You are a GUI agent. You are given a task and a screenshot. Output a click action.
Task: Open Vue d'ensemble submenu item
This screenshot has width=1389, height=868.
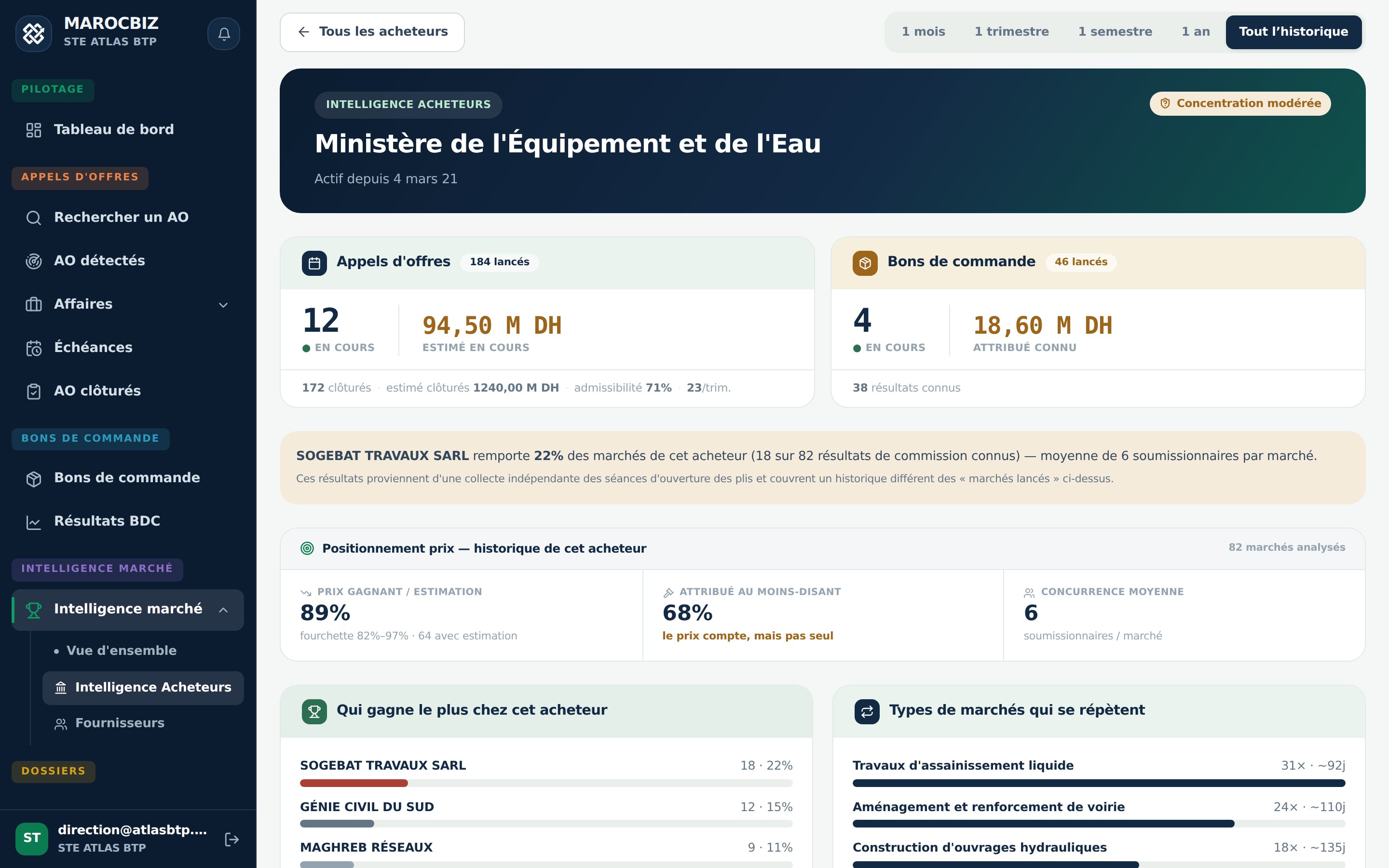[142, 651]
